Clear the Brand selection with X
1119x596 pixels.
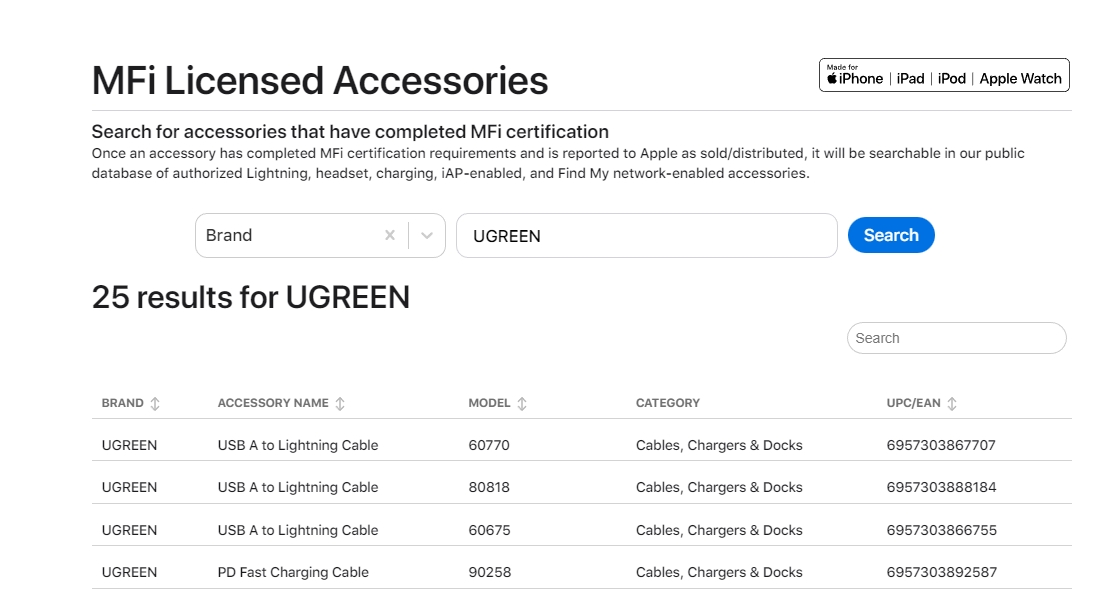pyautogui.click(x=390, y=236)
